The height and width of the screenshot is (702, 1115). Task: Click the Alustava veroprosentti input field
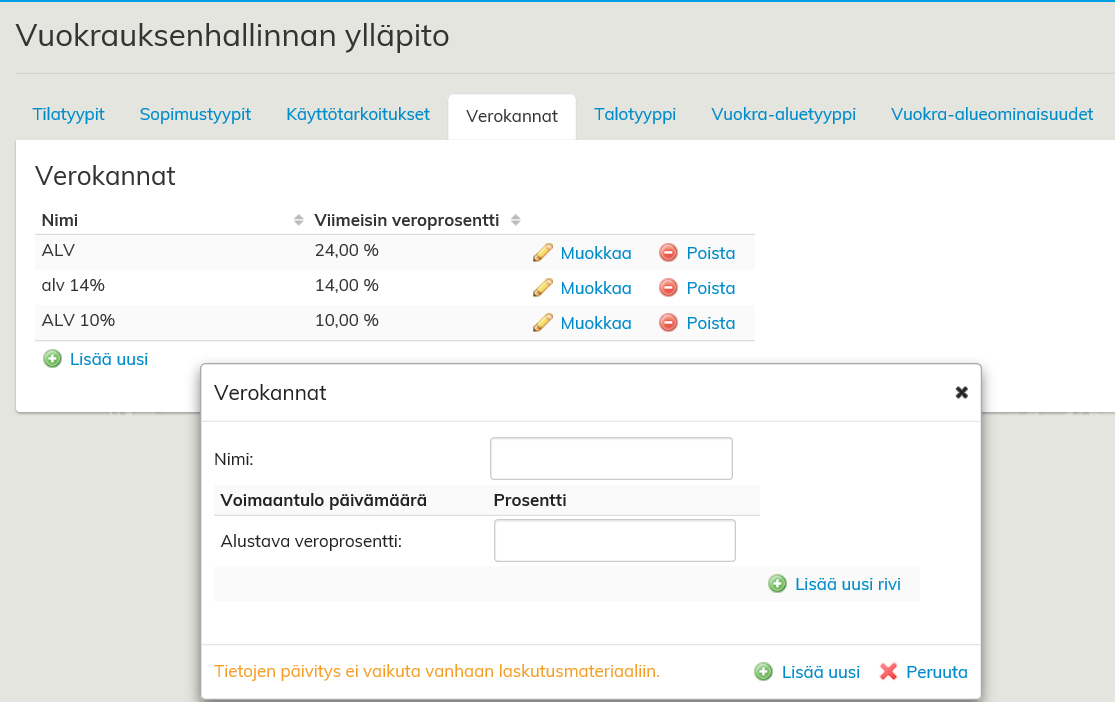(x=615, y=541)
